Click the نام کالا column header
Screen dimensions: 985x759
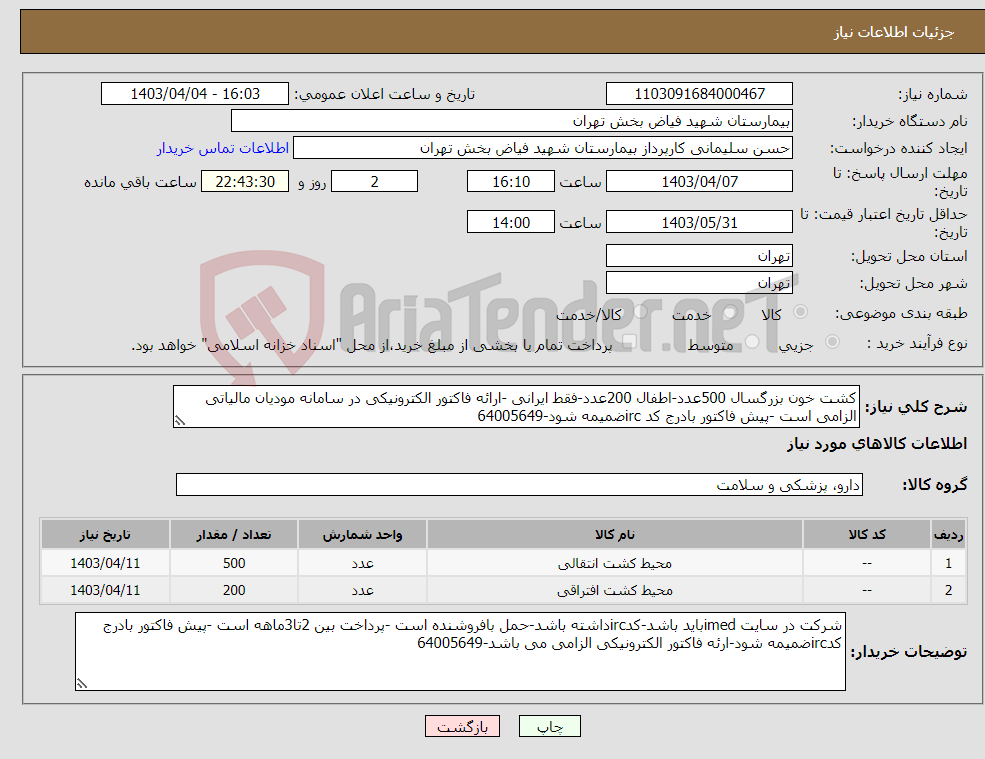coord(614,535)
